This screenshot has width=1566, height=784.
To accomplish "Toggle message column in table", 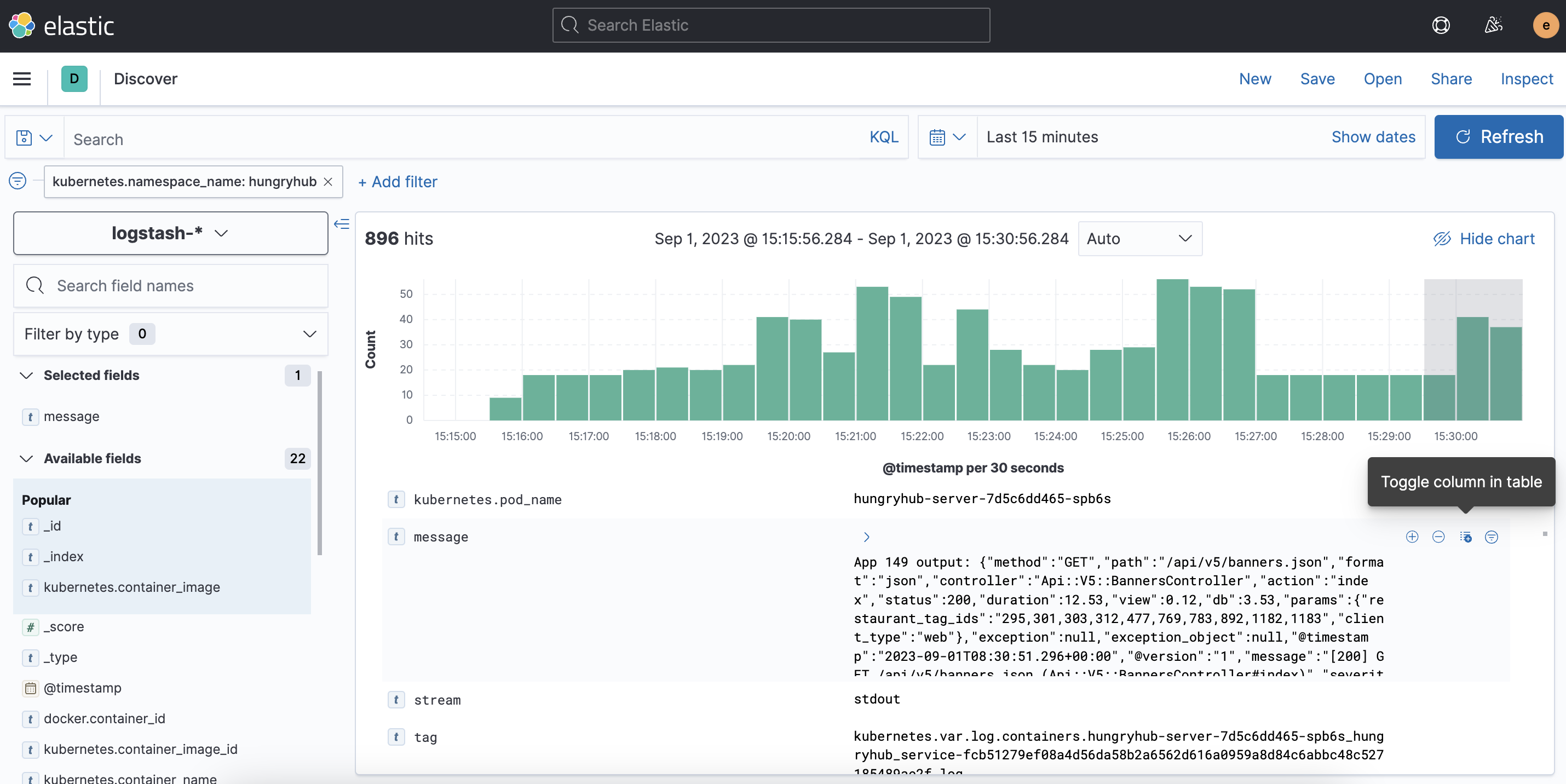I will (x=1466, y=537).
